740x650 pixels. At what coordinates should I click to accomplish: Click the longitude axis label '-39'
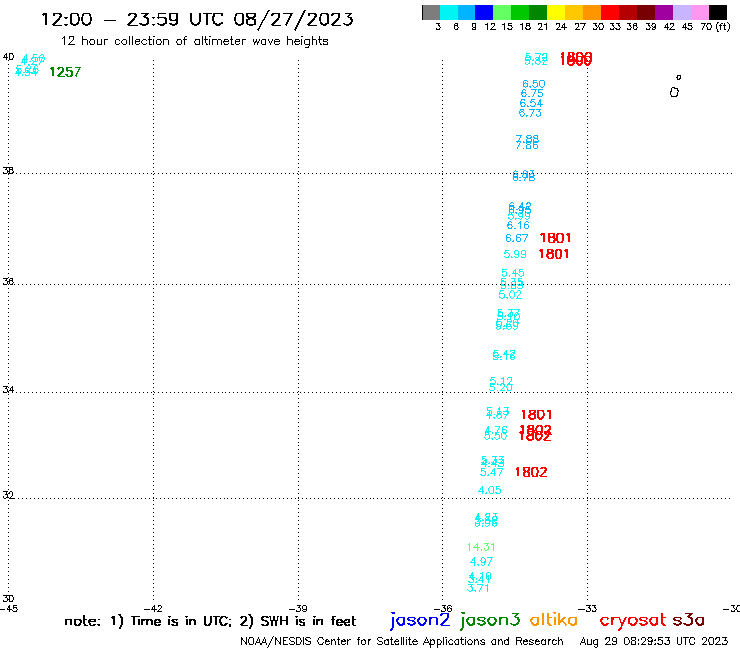[298, 609]
